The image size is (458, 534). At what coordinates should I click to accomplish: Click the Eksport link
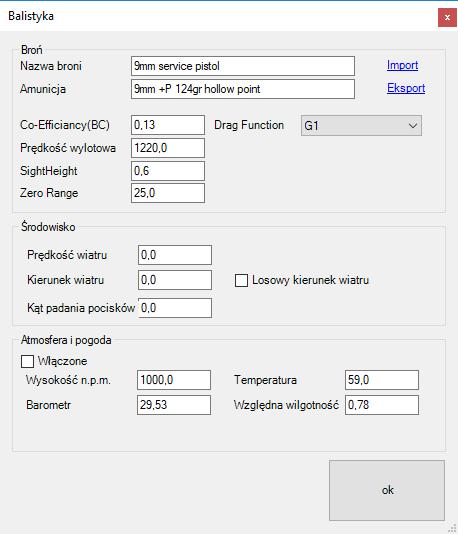(x=406, y=88)
